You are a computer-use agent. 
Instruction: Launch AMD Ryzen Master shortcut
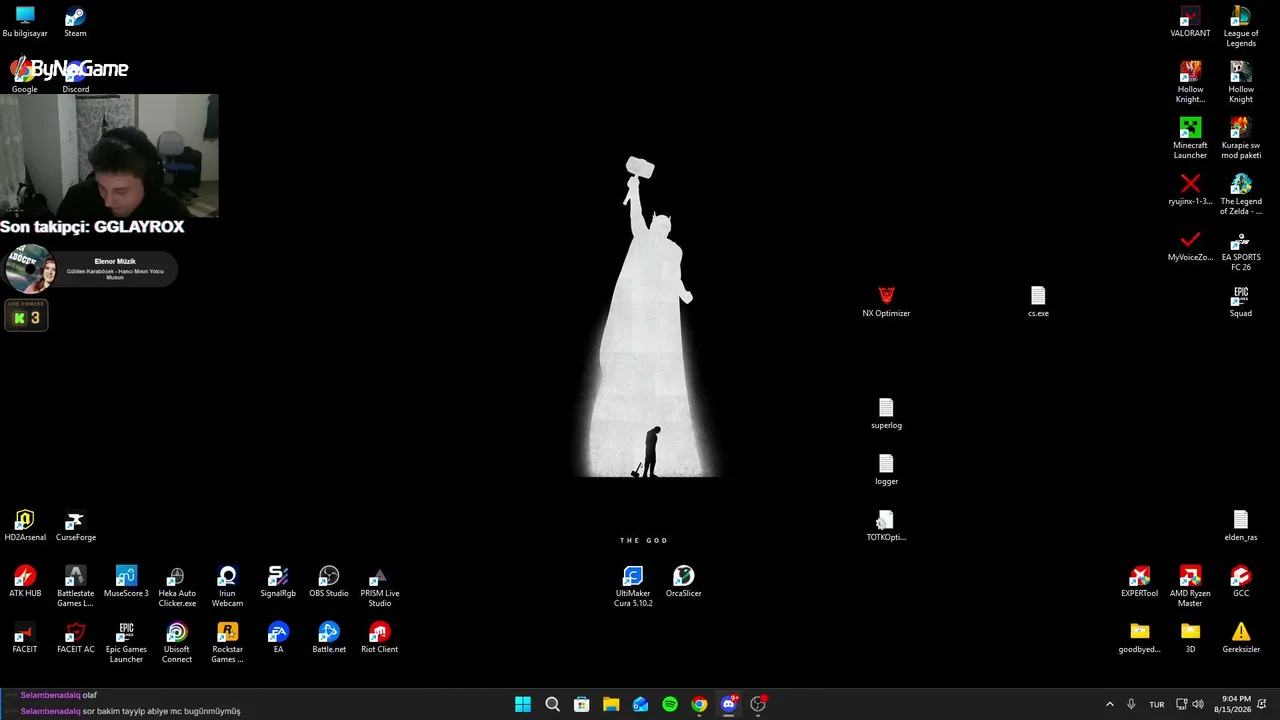click(x=1190, y=587)
